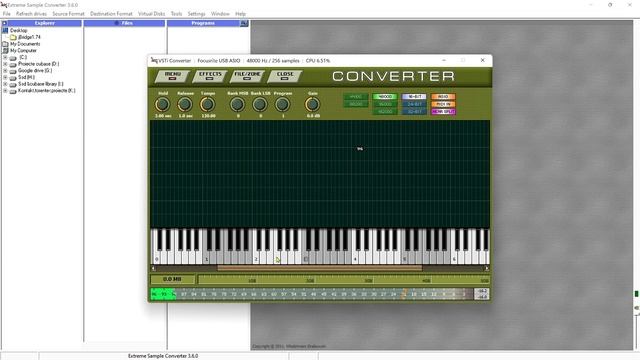
Task: Select the 44100 sample rate option
Action: (x=356, y=97)
